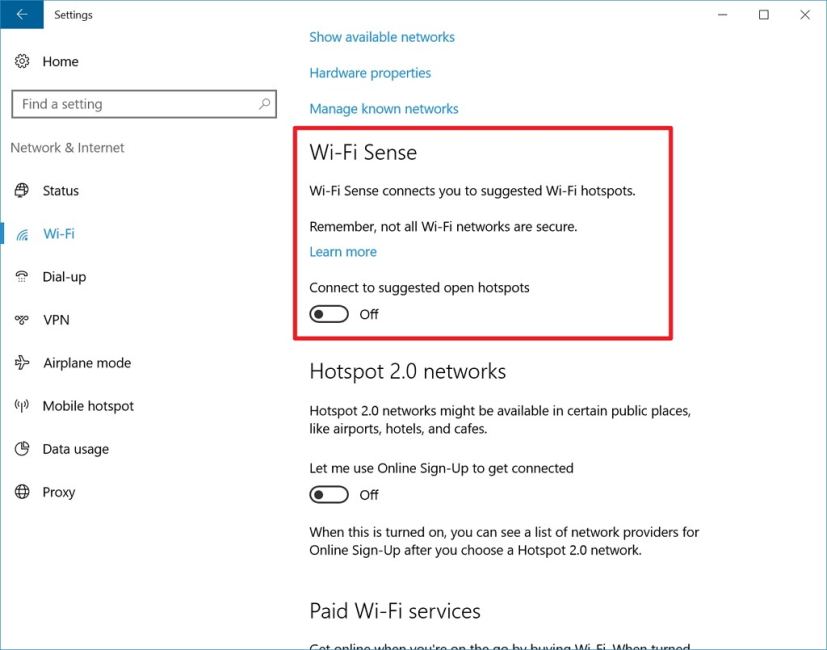Select the Airplane mode icon
Viewport: 827px width, 650px height.
[22, 363]
